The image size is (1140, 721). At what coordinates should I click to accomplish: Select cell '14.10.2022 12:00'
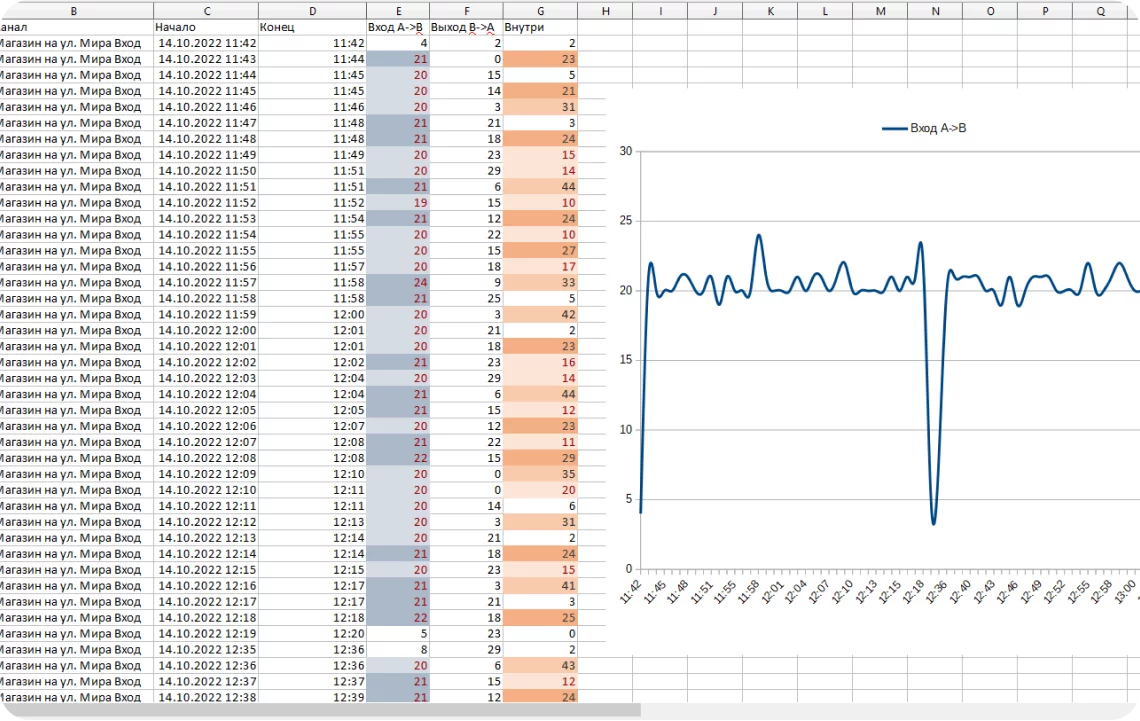(206, 331)
